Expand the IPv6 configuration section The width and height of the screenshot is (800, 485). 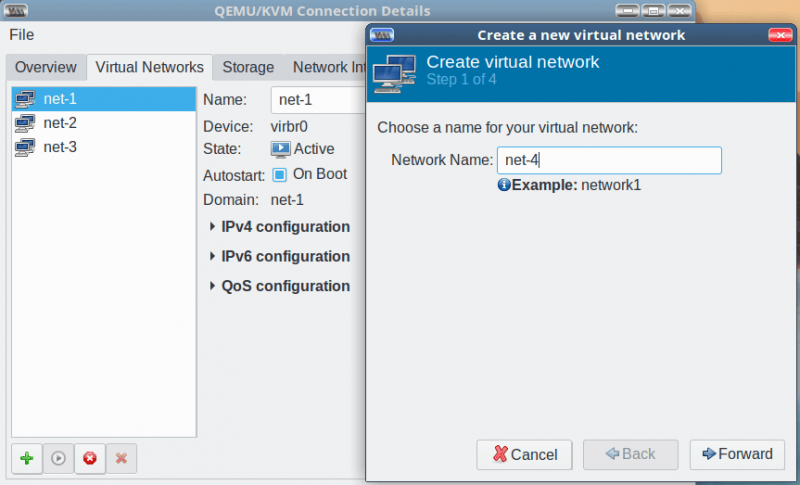[x=213, y=257]
